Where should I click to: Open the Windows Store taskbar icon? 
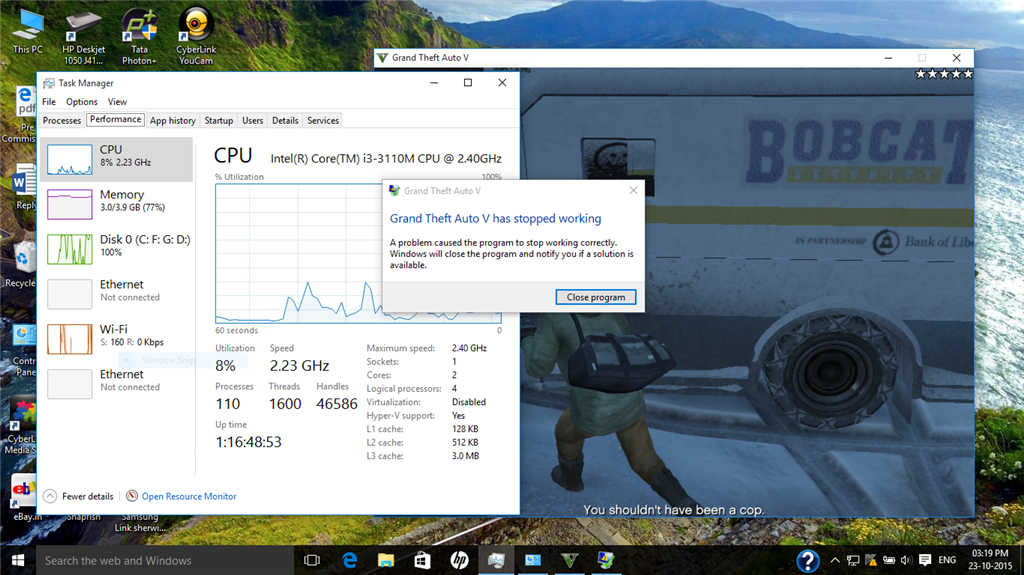pos(423,561)
